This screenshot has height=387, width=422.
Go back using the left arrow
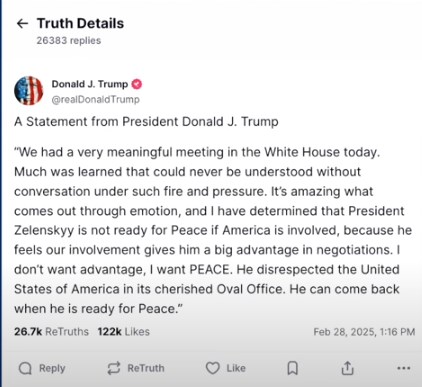point(22,24)
